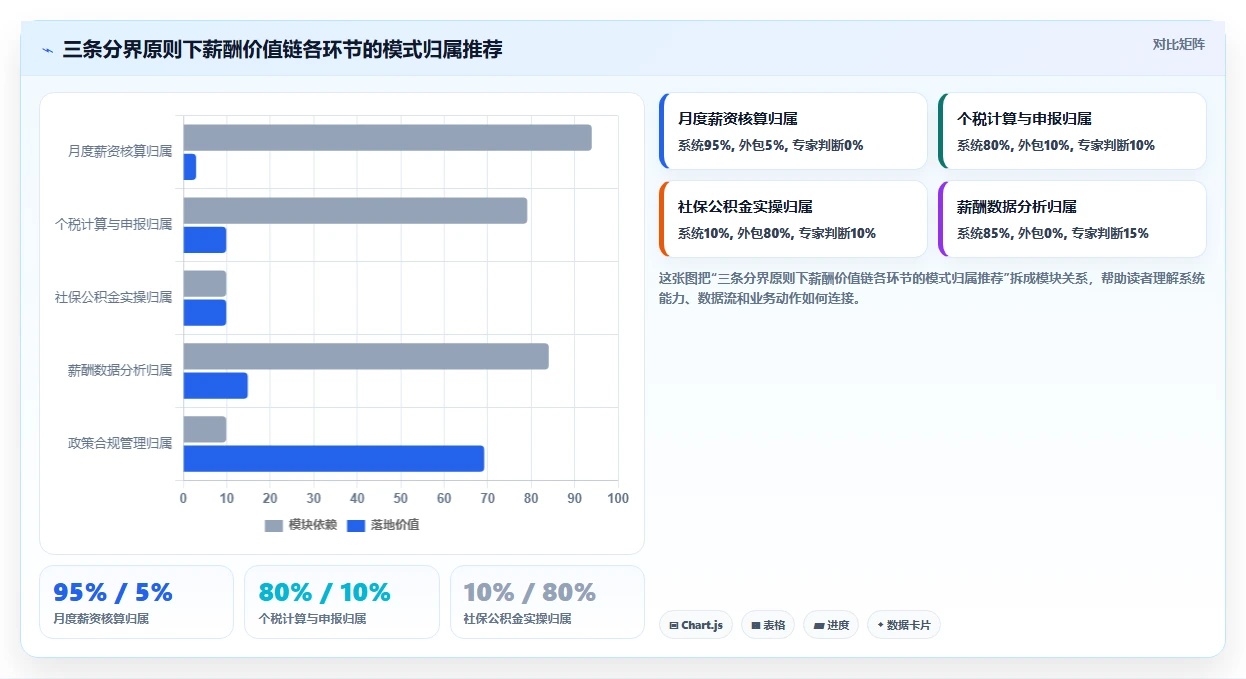
Task: Click the blue 落地价值 bar for 月度薪资核算归属
Action: click(x=189, y=167)
